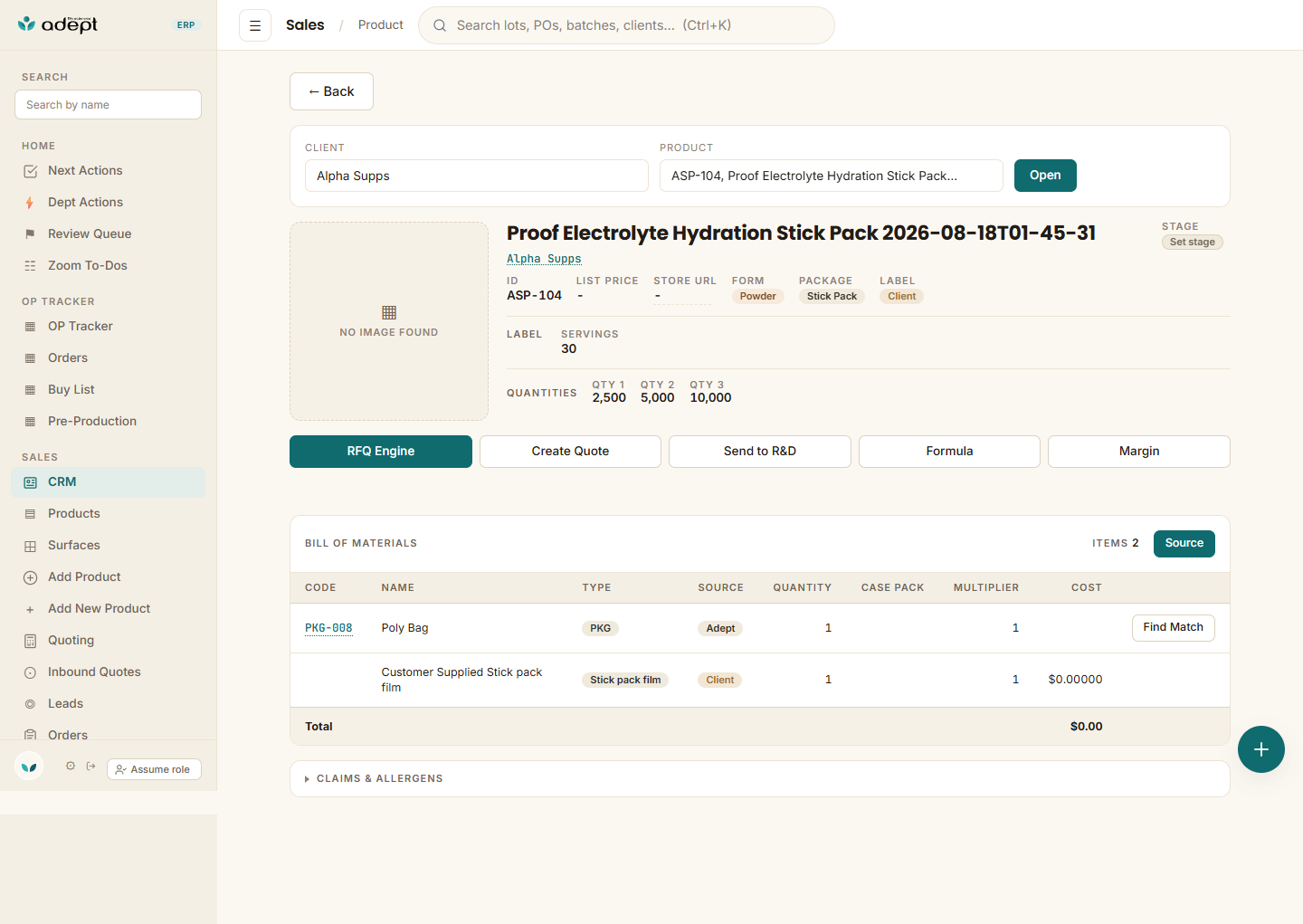Click the Surfaces grid icon
This screenshot has height=924, width=1303.
coord(30,546)
